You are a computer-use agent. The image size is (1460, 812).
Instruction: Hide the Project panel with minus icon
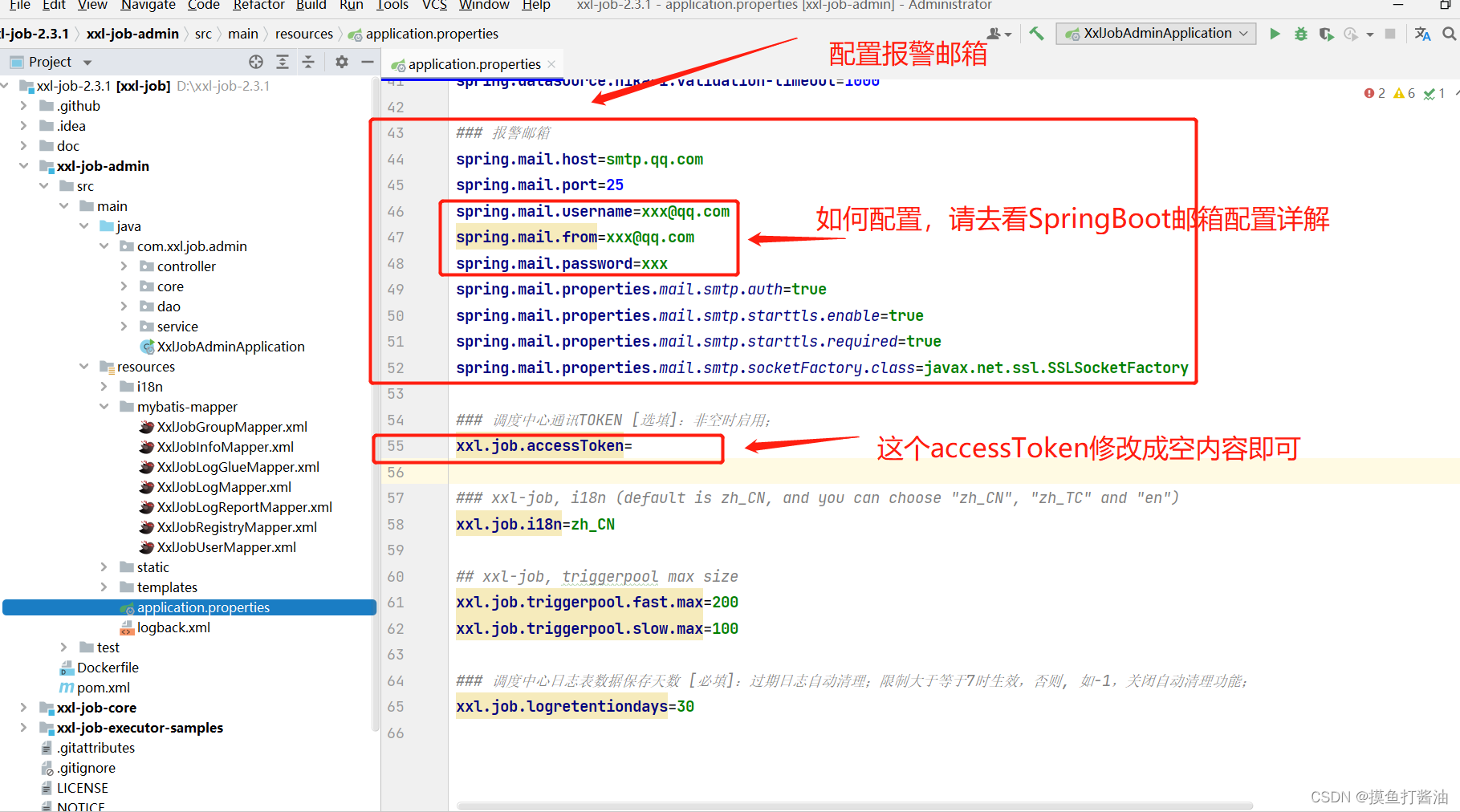click(x=368, y=62)
